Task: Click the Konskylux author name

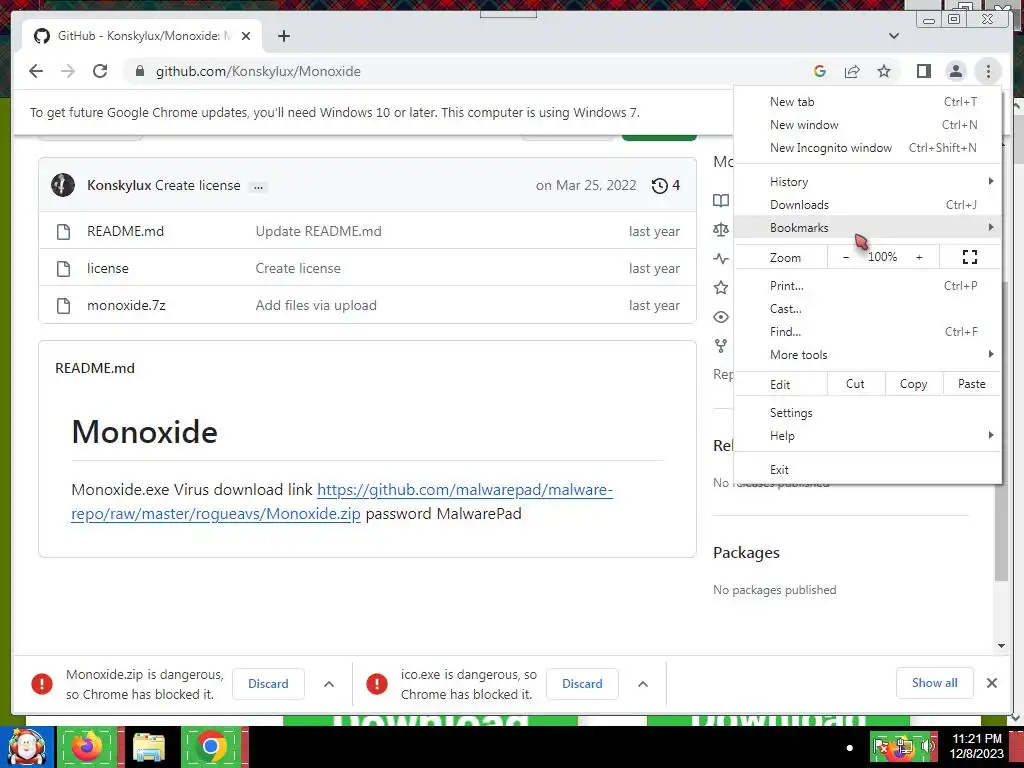Action: (x=119, y=185)
